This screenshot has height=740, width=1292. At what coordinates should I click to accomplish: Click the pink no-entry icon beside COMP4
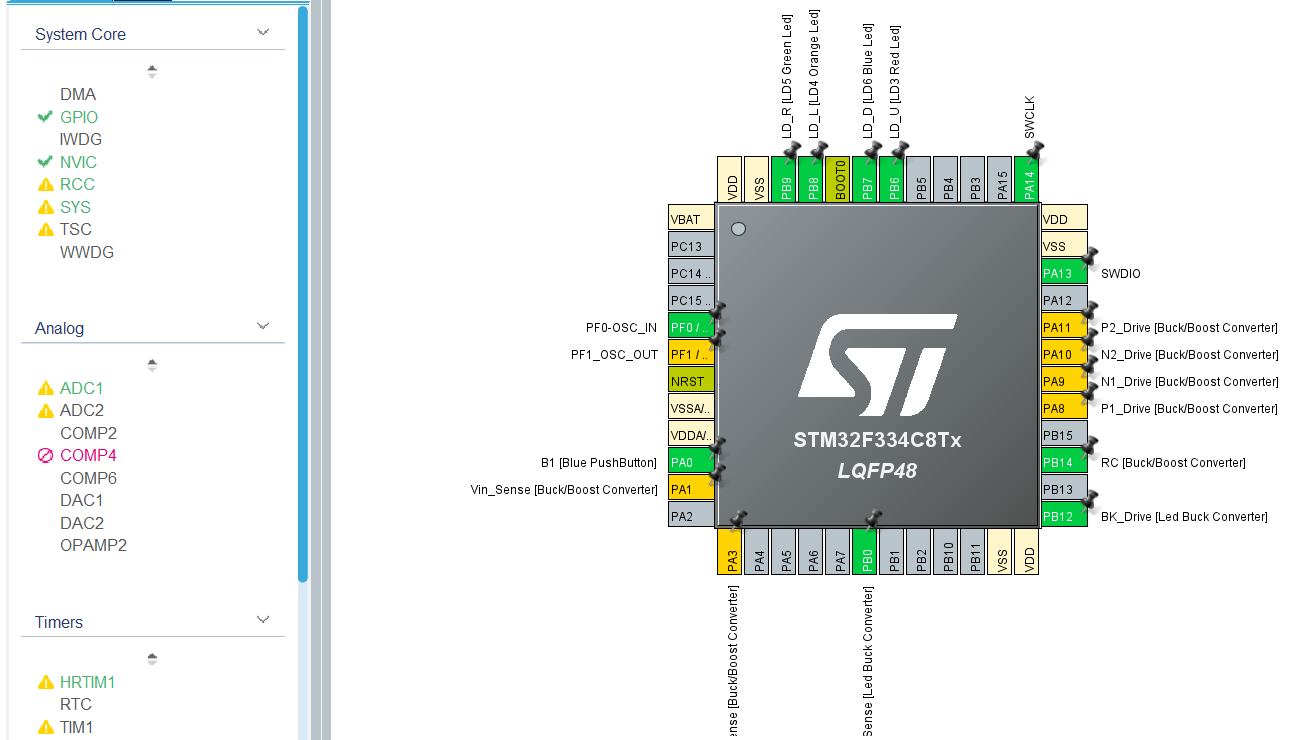[45, 455]
